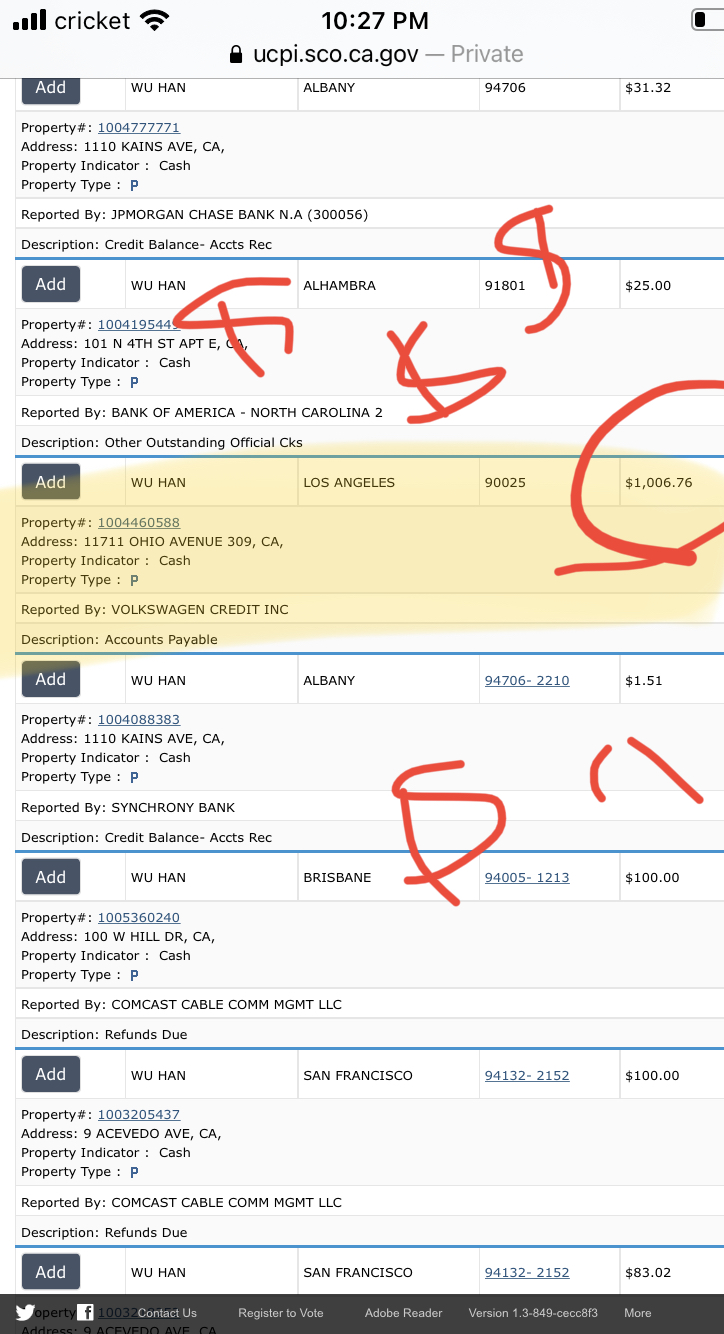Tap the cellular signal bars icon
Screen dimensions: 724x1334
click(x=30, y=20)
